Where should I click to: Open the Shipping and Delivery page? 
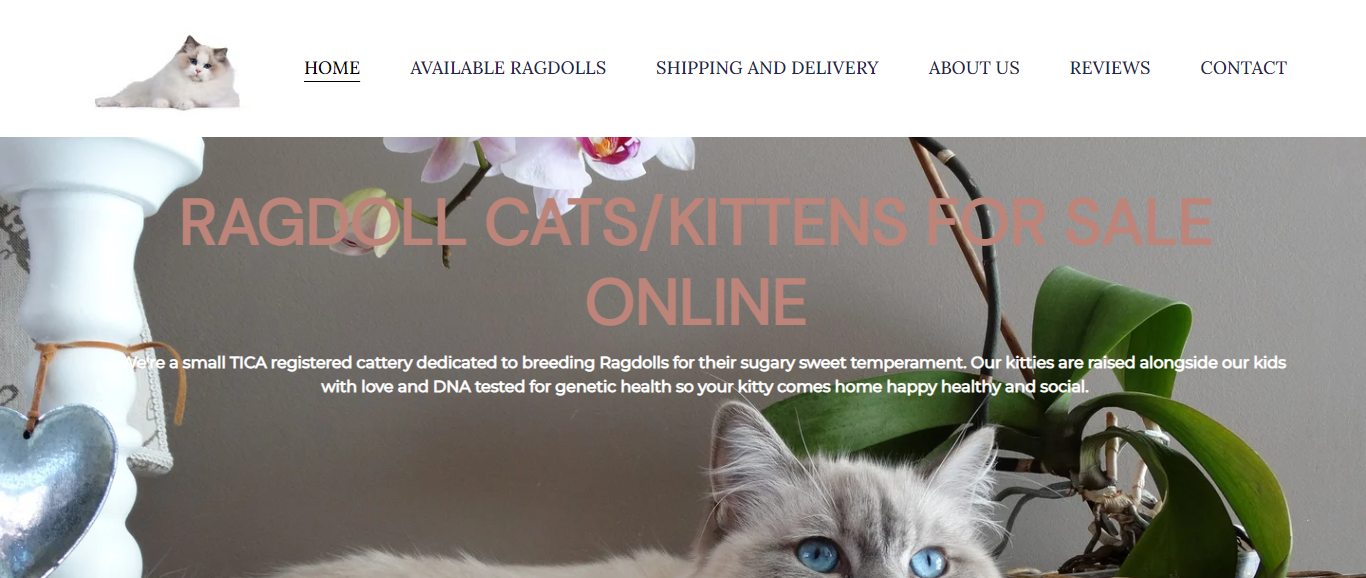[767, 68]
